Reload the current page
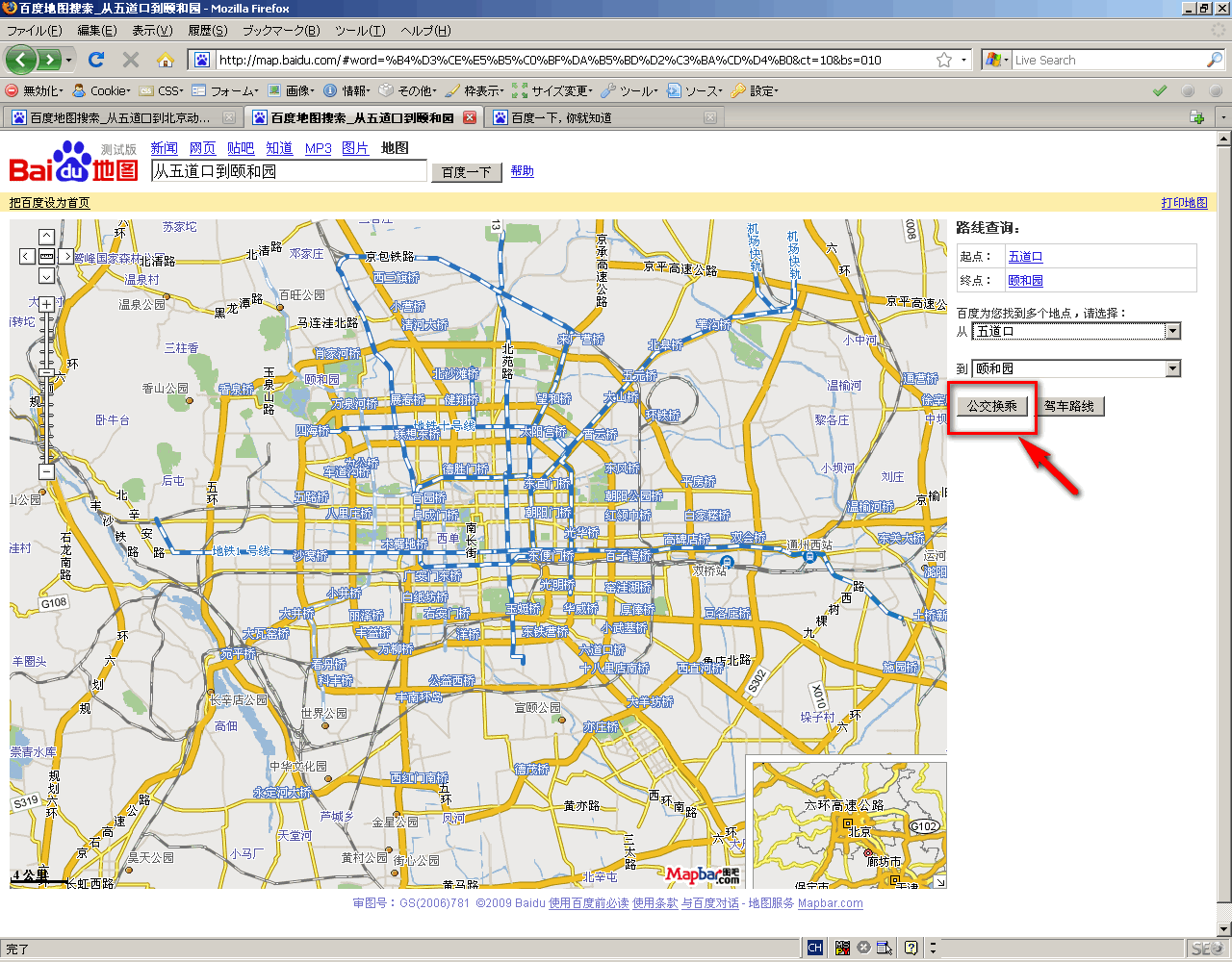 tap(96, 60)
